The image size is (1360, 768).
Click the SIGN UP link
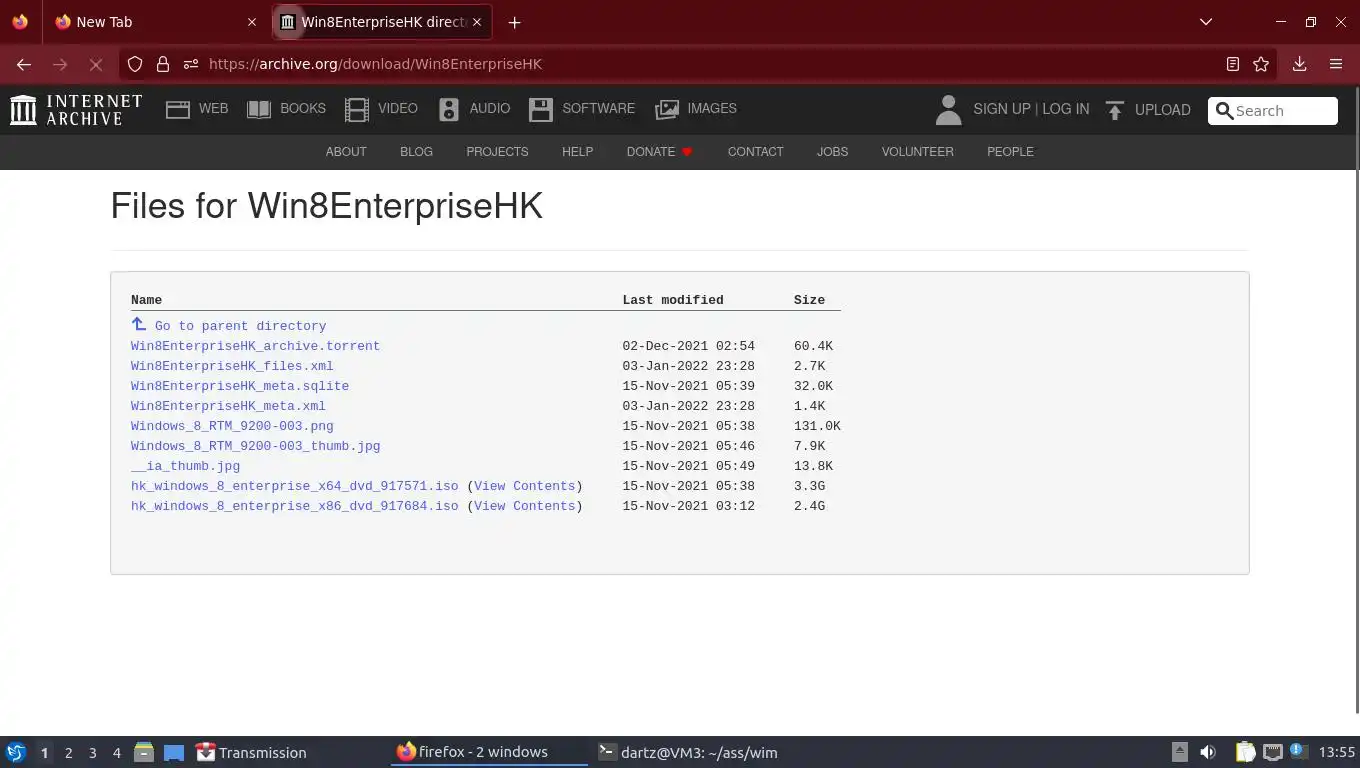click(1001, 109)
